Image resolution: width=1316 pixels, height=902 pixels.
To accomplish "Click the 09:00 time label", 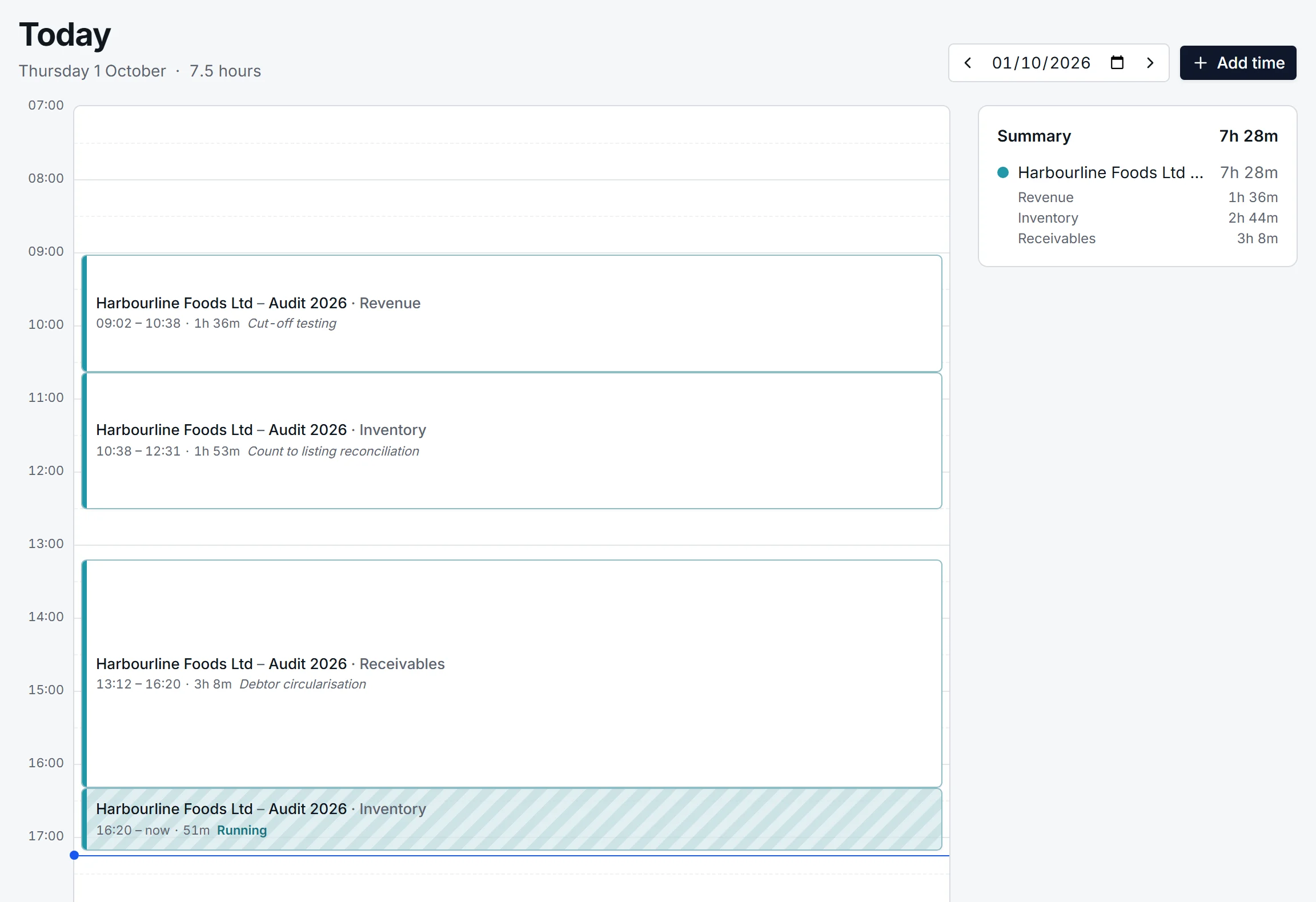I will point(46,251).
